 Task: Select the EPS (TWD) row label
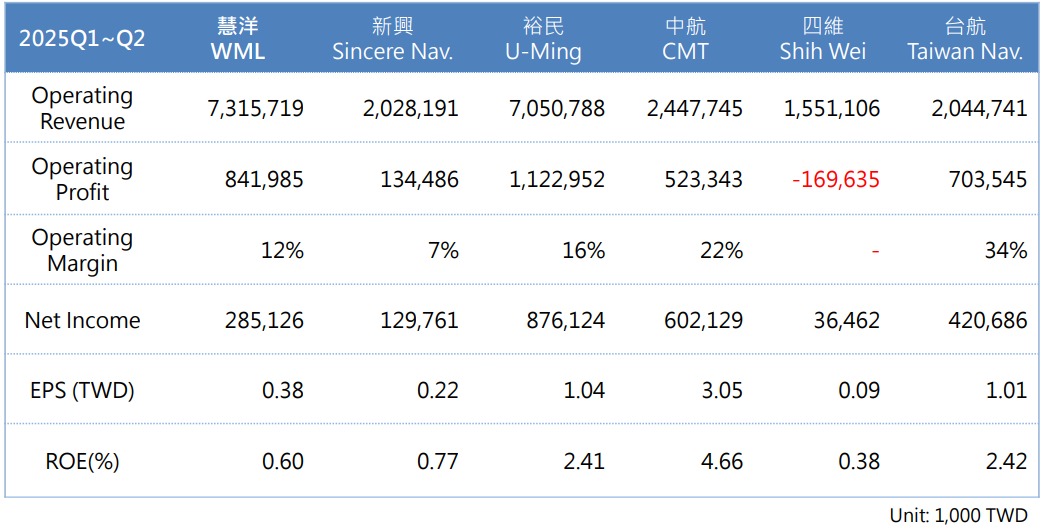[x=82, y=390]
